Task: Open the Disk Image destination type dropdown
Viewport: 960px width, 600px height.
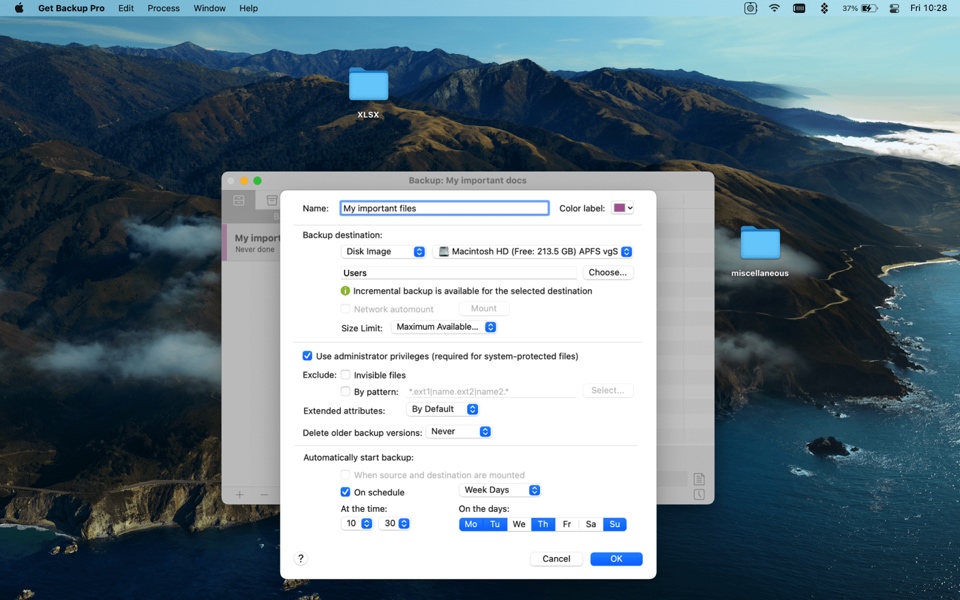Action: [x=384, y=252]
